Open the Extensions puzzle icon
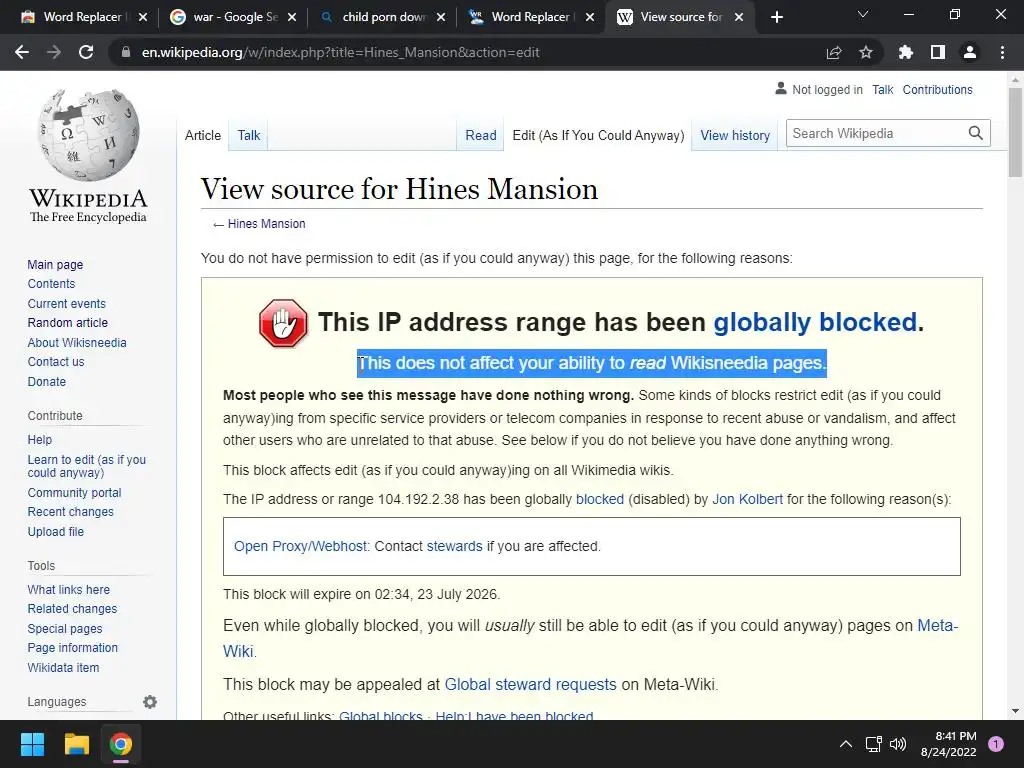This screenshot has height=768, width=1024. (905, 52)
